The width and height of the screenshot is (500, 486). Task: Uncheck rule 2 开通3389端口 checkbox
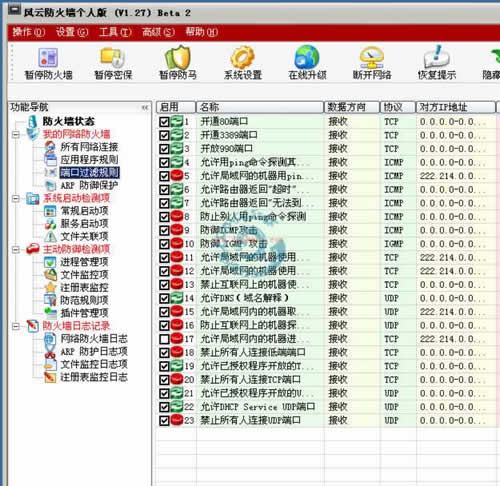click(164, 135)
